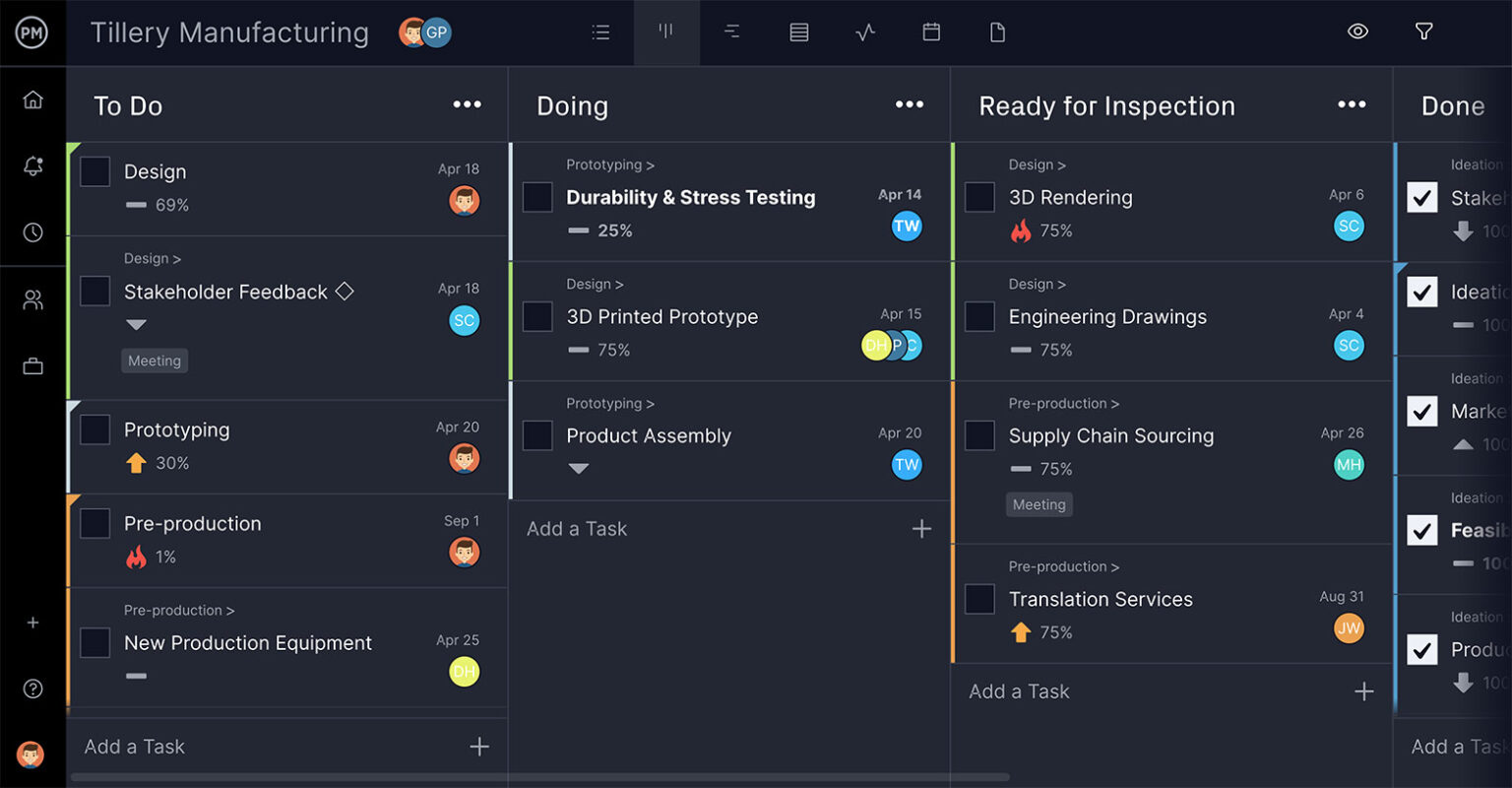Switch to the List view icon

pos(600,32)
